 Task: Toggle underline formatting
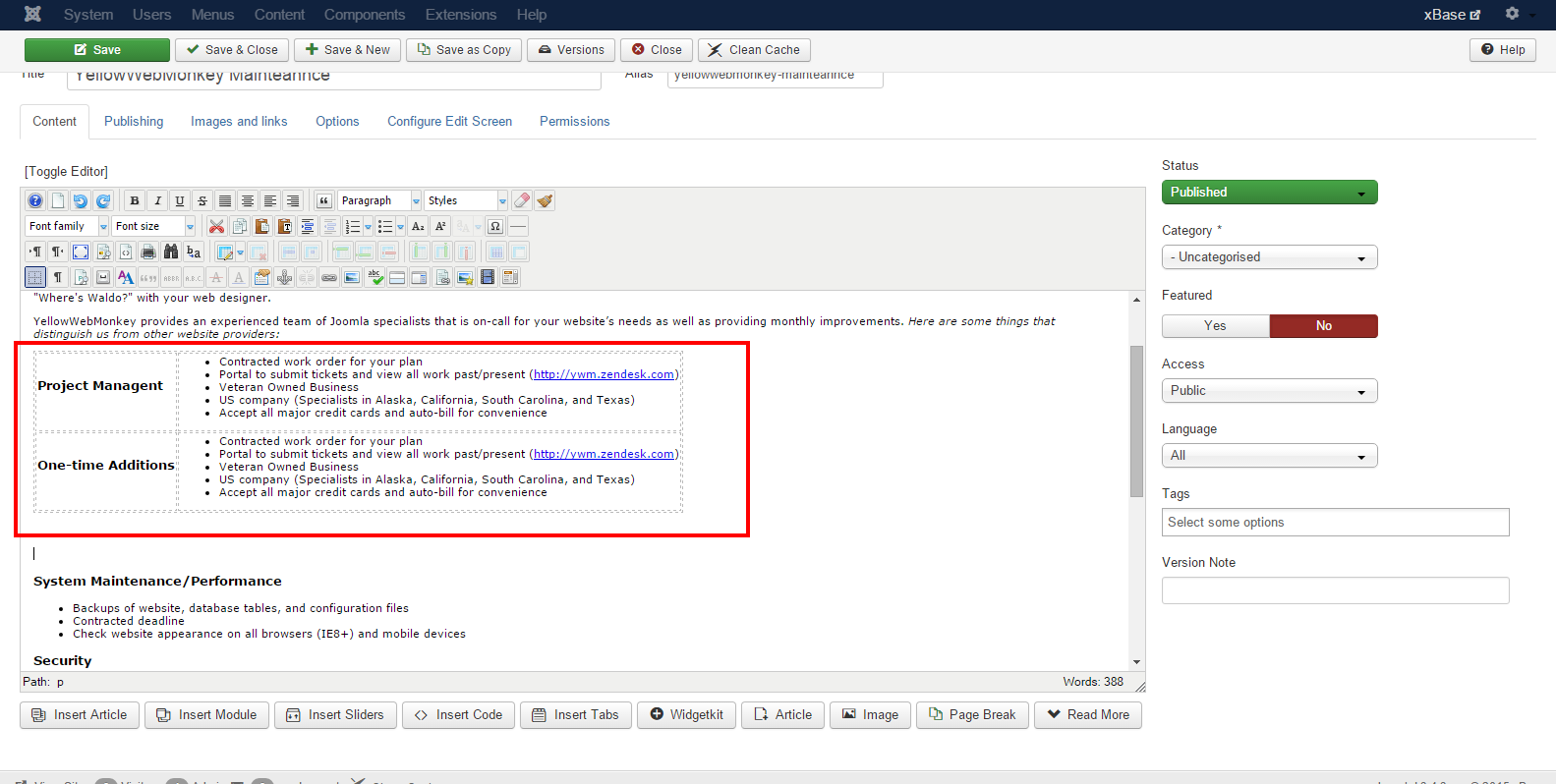[180, 200]
